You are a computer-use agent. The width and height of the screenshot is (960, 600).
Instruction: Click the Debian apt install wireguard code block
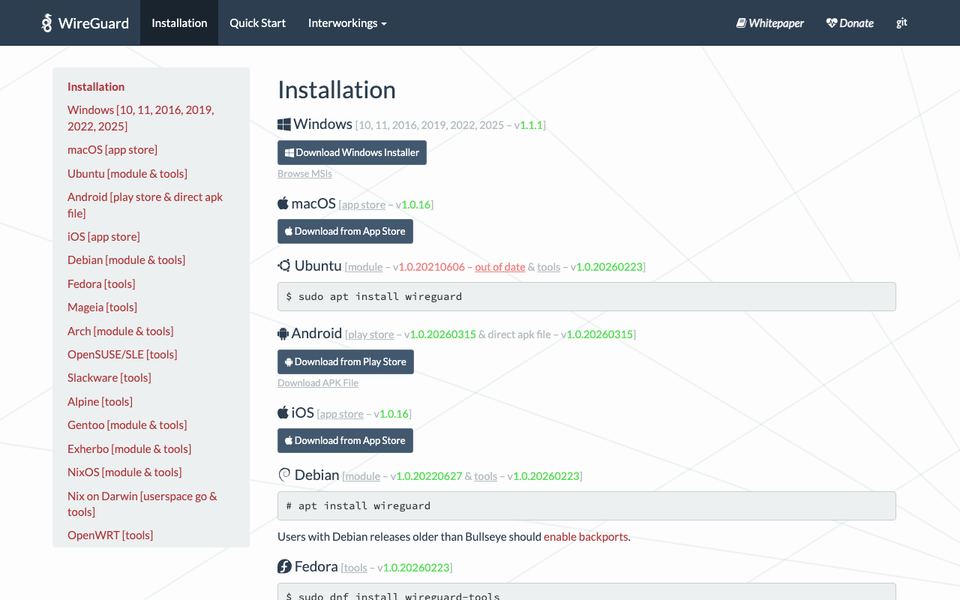(x=587, y=506)
